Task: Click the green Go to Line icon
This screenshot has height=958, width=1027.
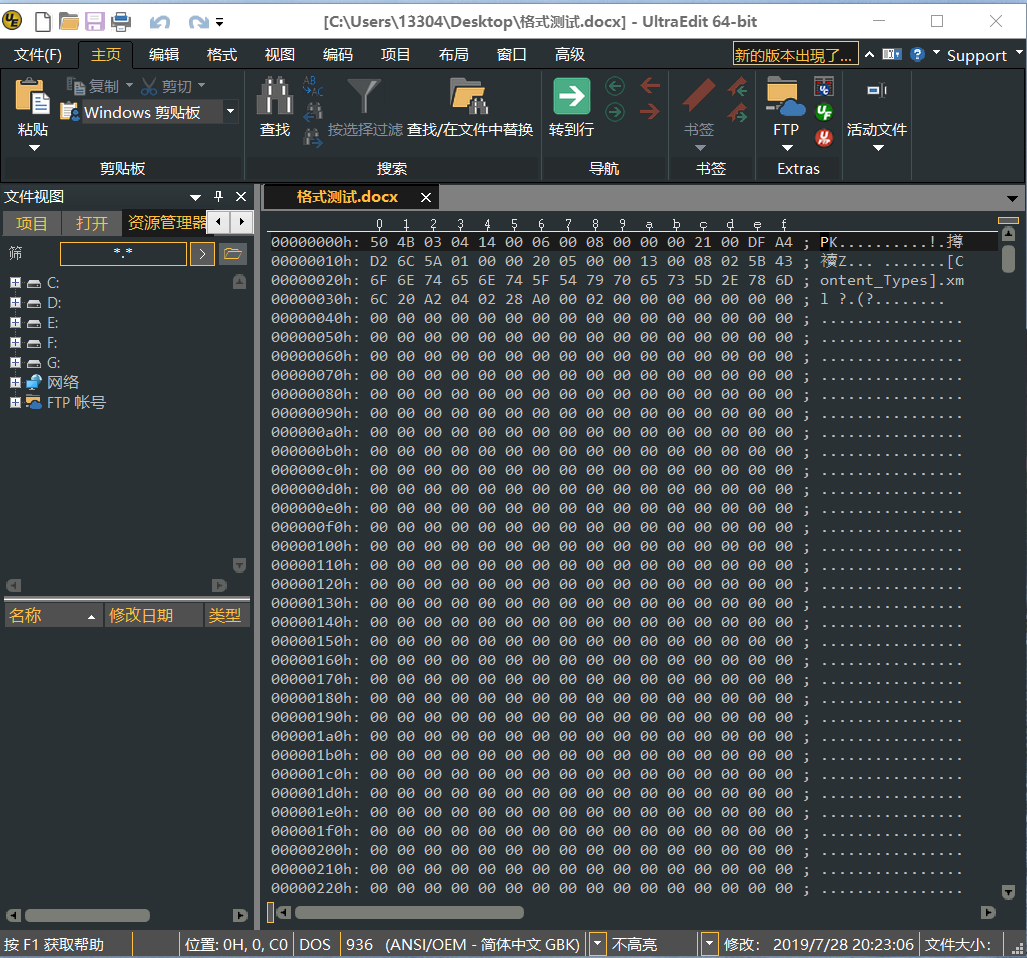Action: pyautogui.click(x=571, y=96)
